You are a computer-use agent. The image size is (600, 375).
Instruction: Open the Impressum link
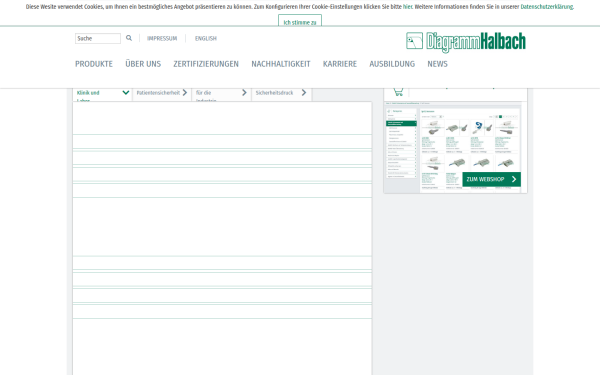point(162,38)
